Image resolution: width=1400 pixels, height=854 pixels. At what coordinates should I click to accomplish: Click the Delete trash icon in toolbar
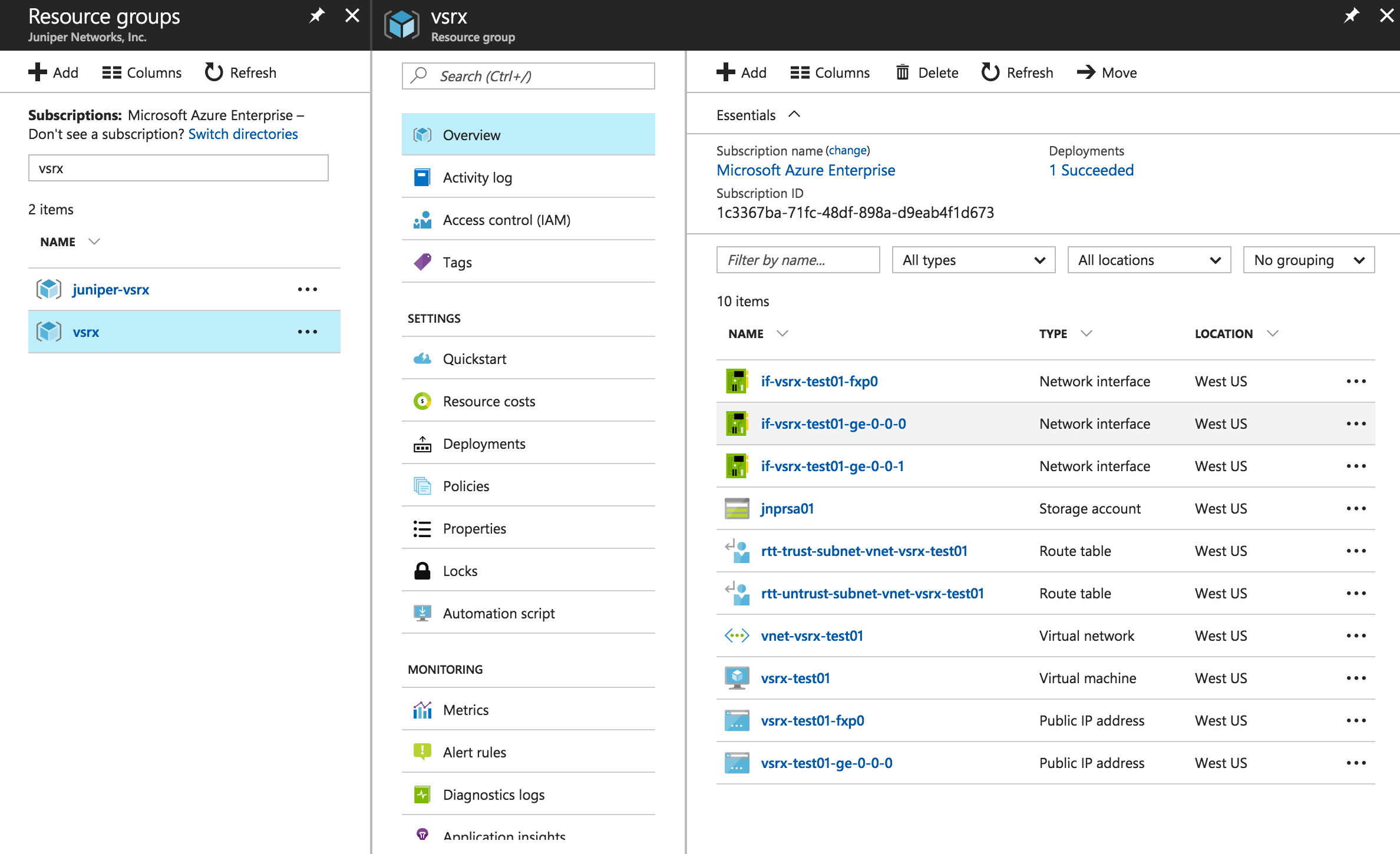pyautogui.click(x=902, y=72)
